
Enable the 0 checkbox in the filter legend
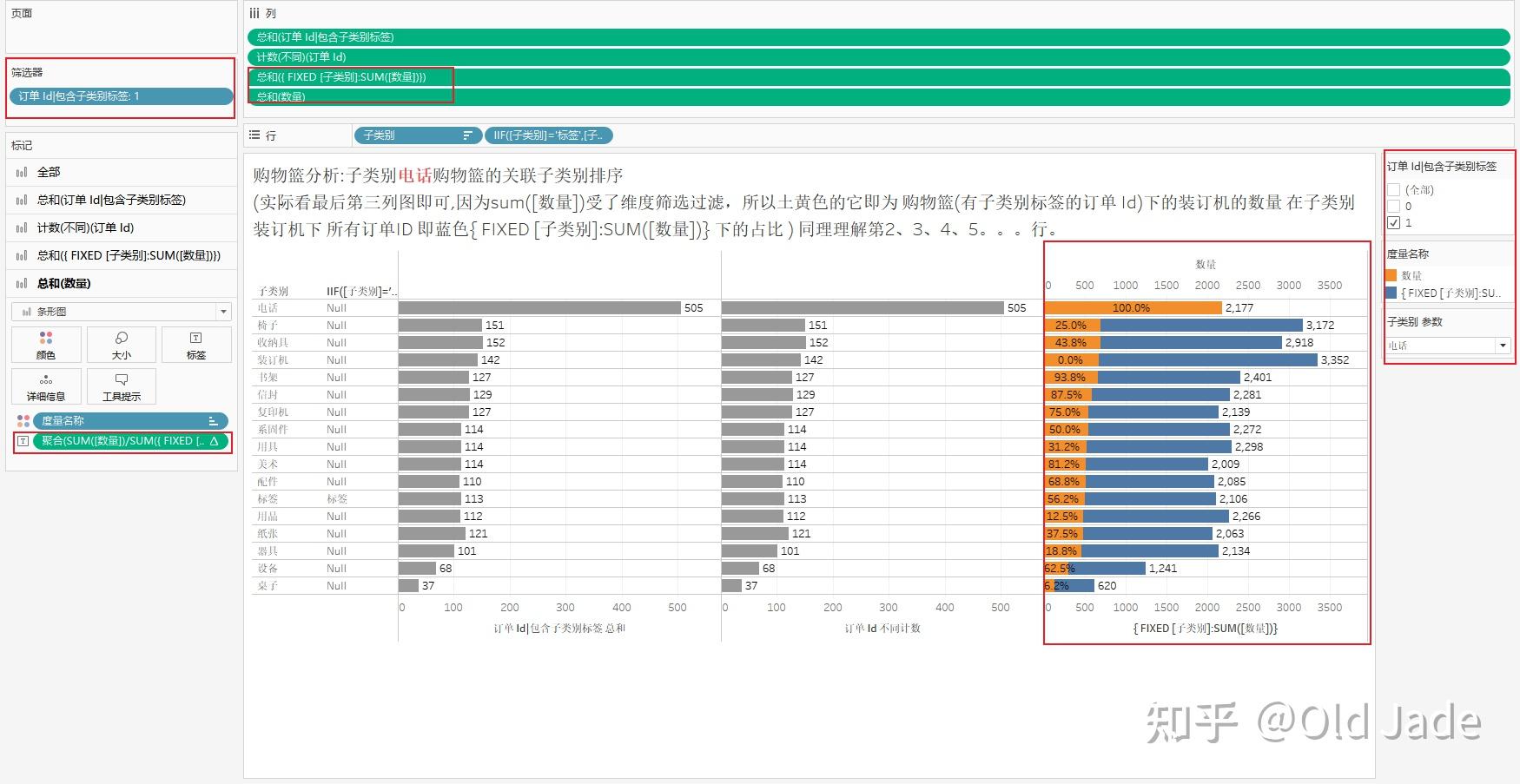pos(1395,207)
